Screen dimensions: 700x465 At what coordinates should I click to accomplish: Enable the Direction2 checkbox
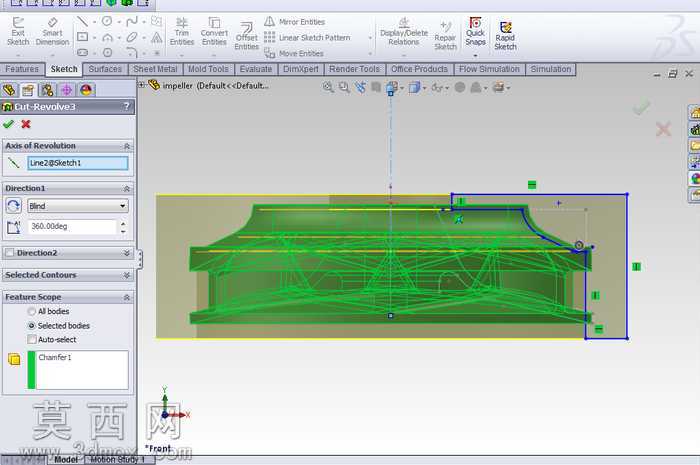(9, 253)
